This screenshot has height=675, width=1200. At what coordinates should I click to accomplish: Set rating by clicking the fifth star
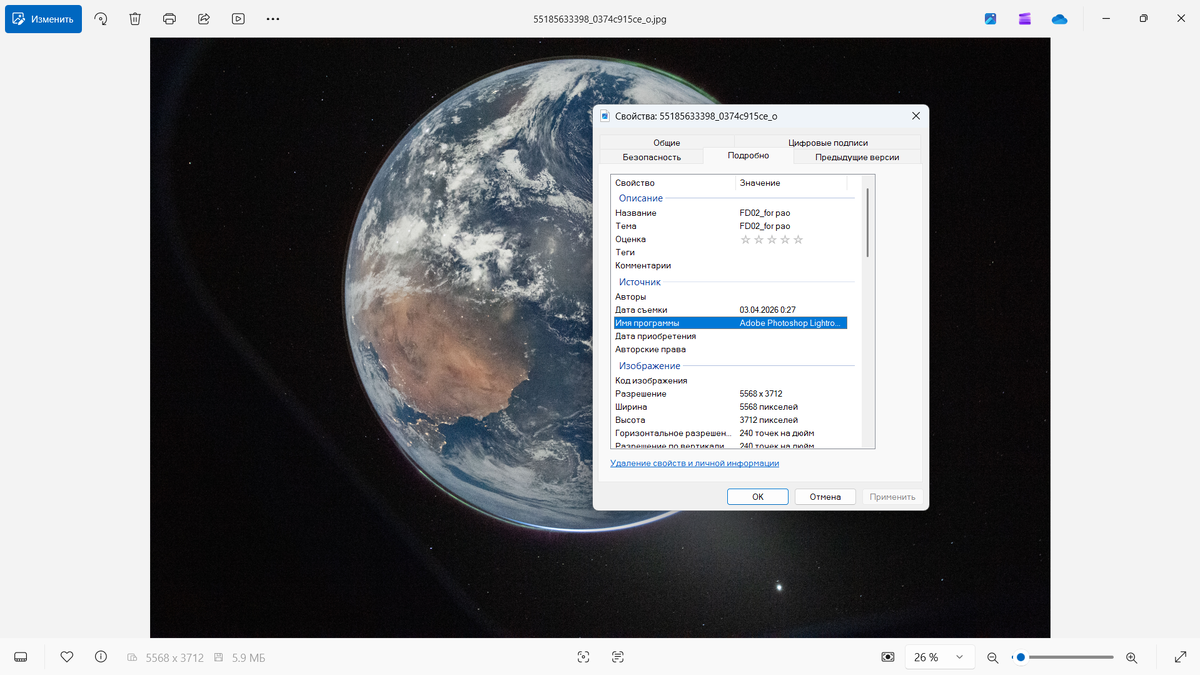point(798,239)
